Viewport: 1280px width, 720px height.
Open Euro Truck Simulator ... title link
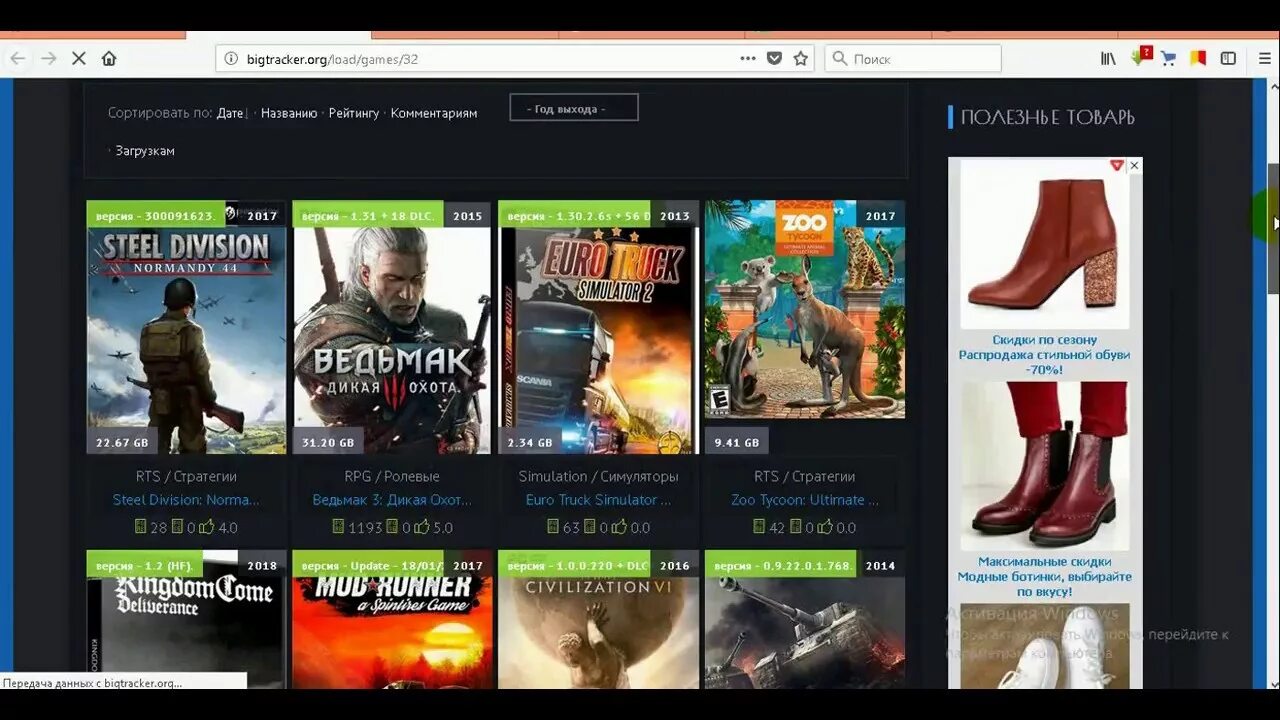click(x=598, y=500)
